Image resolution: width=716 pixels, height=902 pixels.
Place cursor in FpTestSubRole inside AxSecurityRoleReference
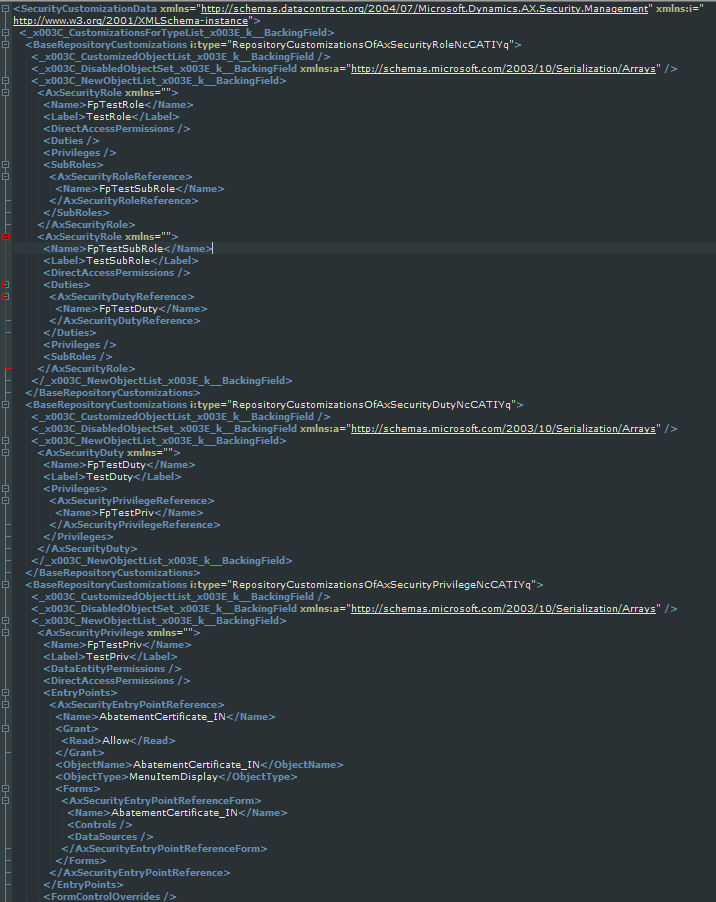pos(137,189)
